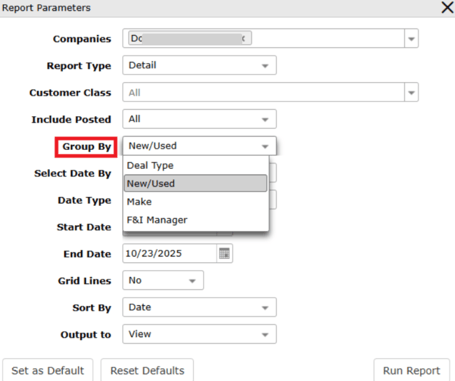Viewport: 455px width, 381px height.
Task: Open the Sort By dropdown showing Date
Action: (199, 307)
